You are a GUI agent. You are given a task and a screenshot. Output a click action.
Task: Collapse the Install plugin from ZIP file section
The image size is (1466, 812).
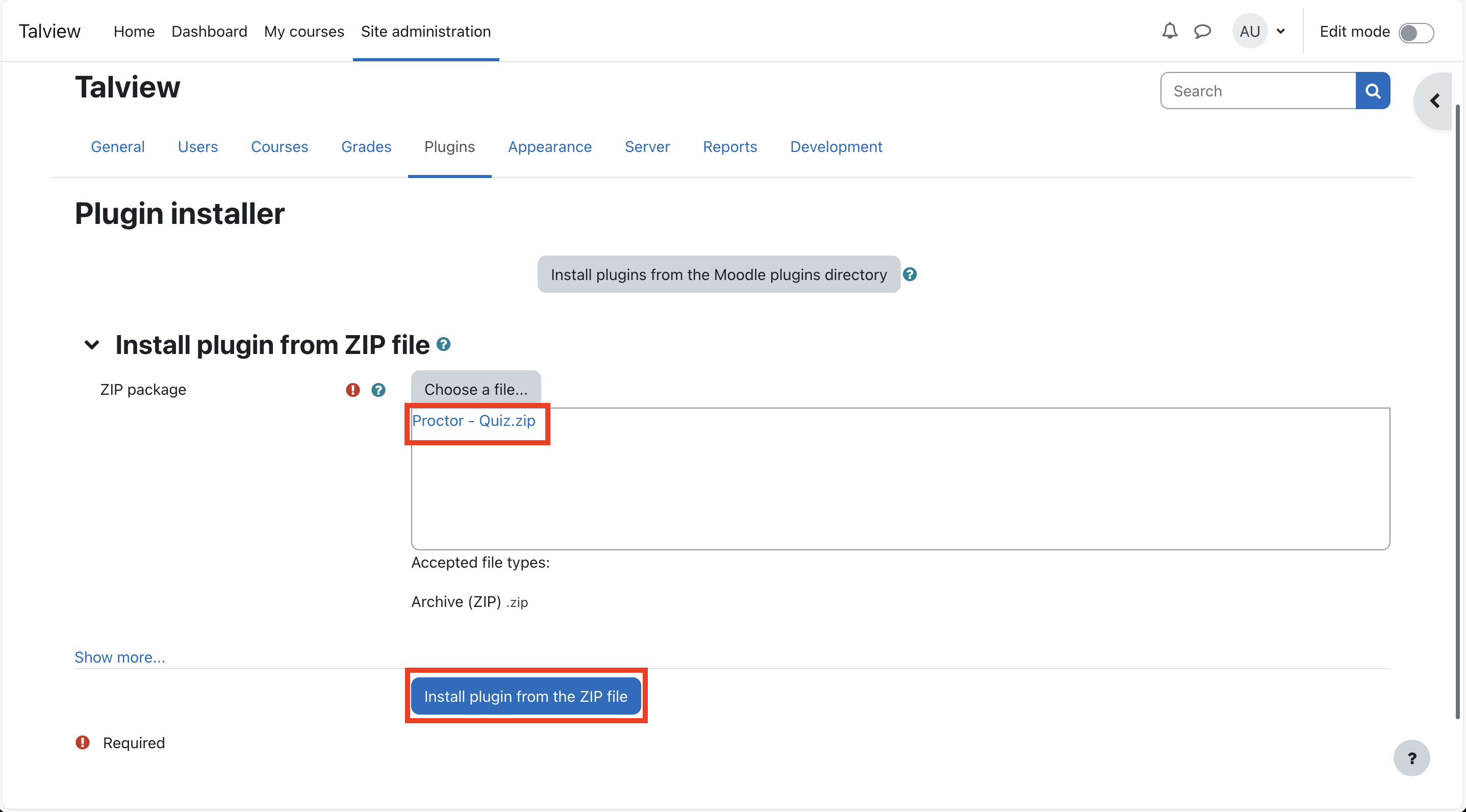coord(92,344)
